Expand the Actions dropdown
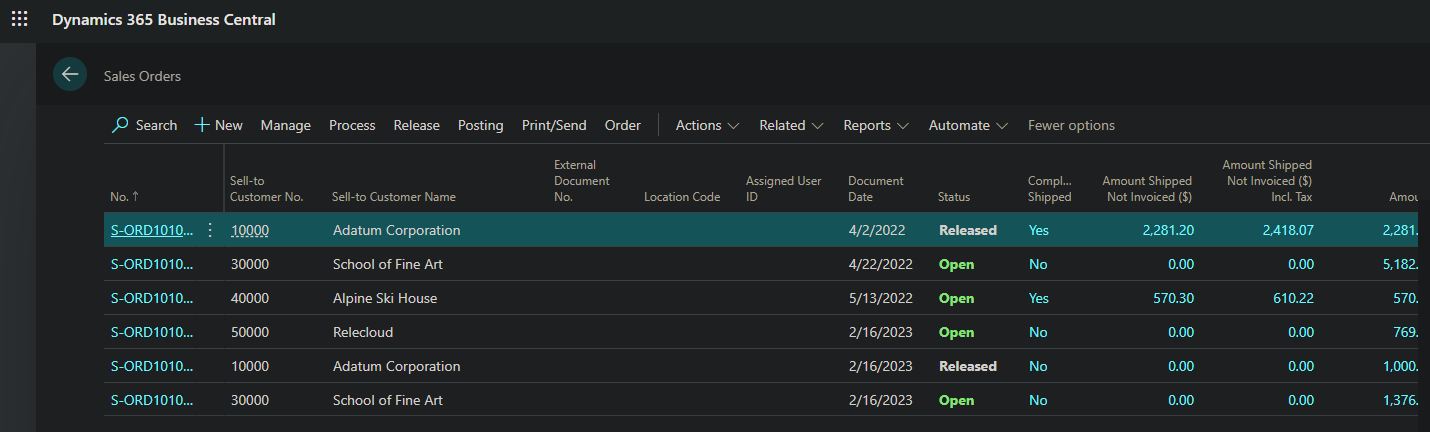This screenshot has height=432, width=1430. pyautogui.click(x=708, y=125)
